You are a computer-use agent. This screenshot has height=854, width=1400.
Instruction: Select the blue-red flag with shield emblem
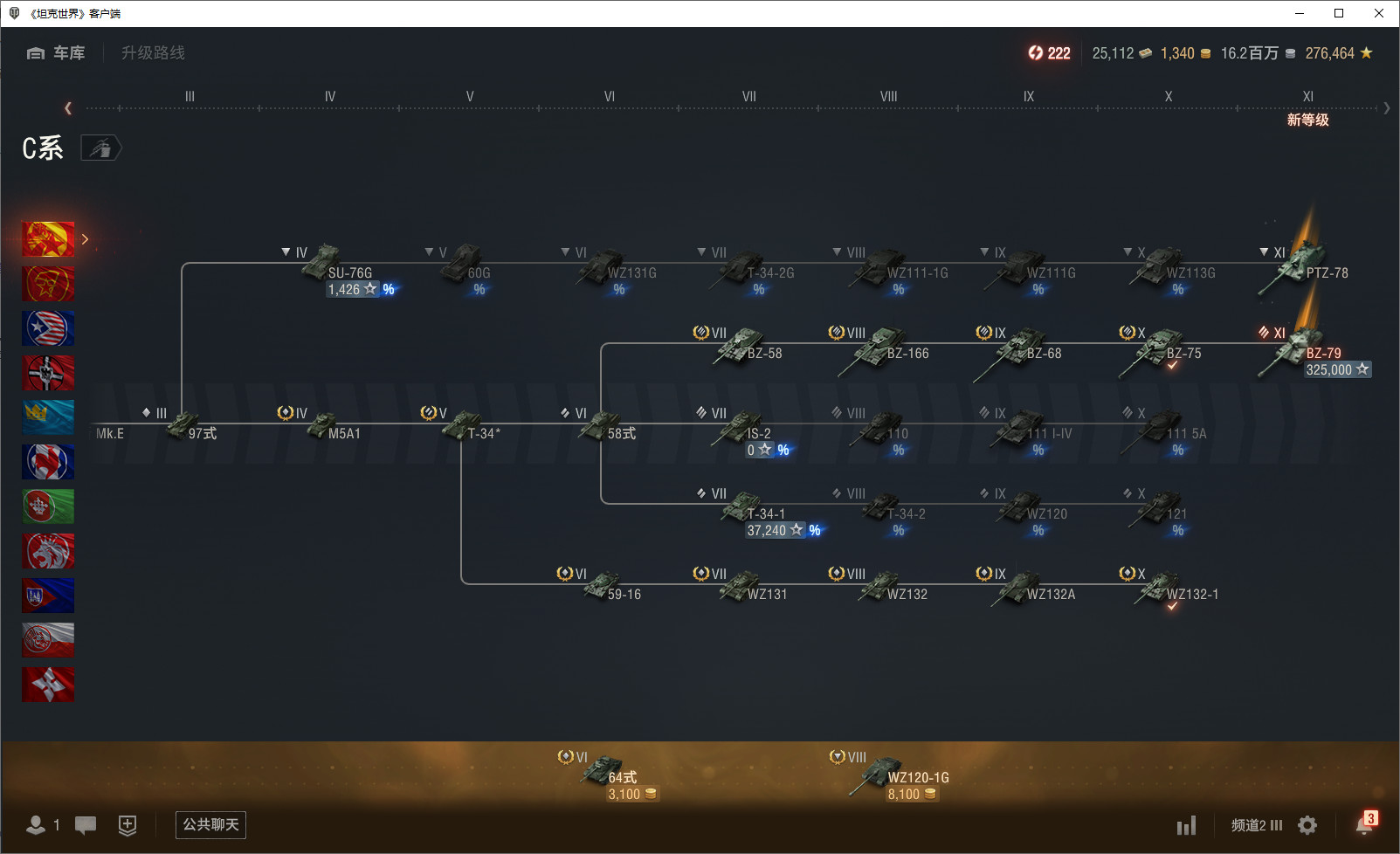48,596
